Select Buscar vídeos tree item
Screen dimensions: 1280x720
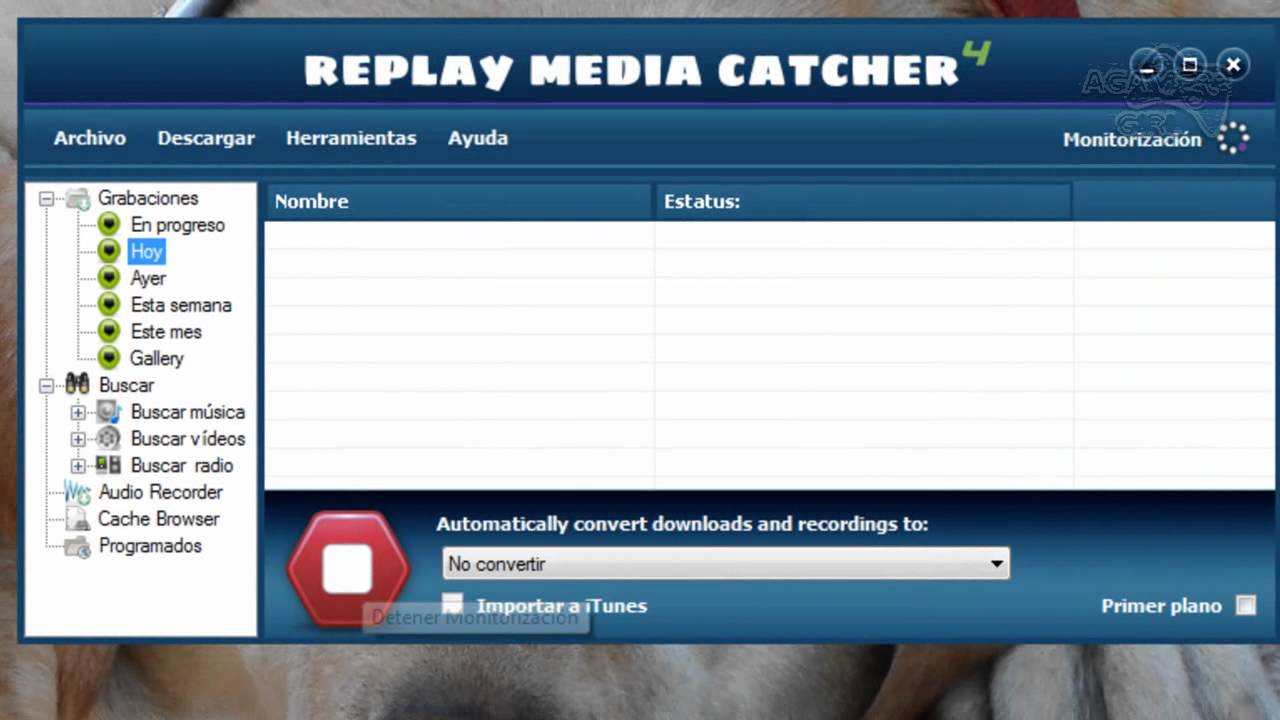(187, 439)
